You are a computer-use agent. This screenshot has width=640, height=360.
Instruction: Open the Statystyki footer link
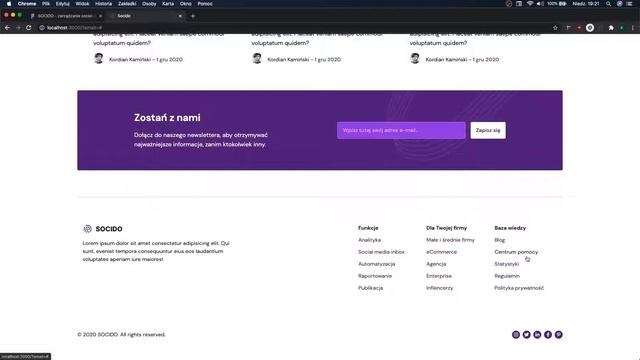507,264
